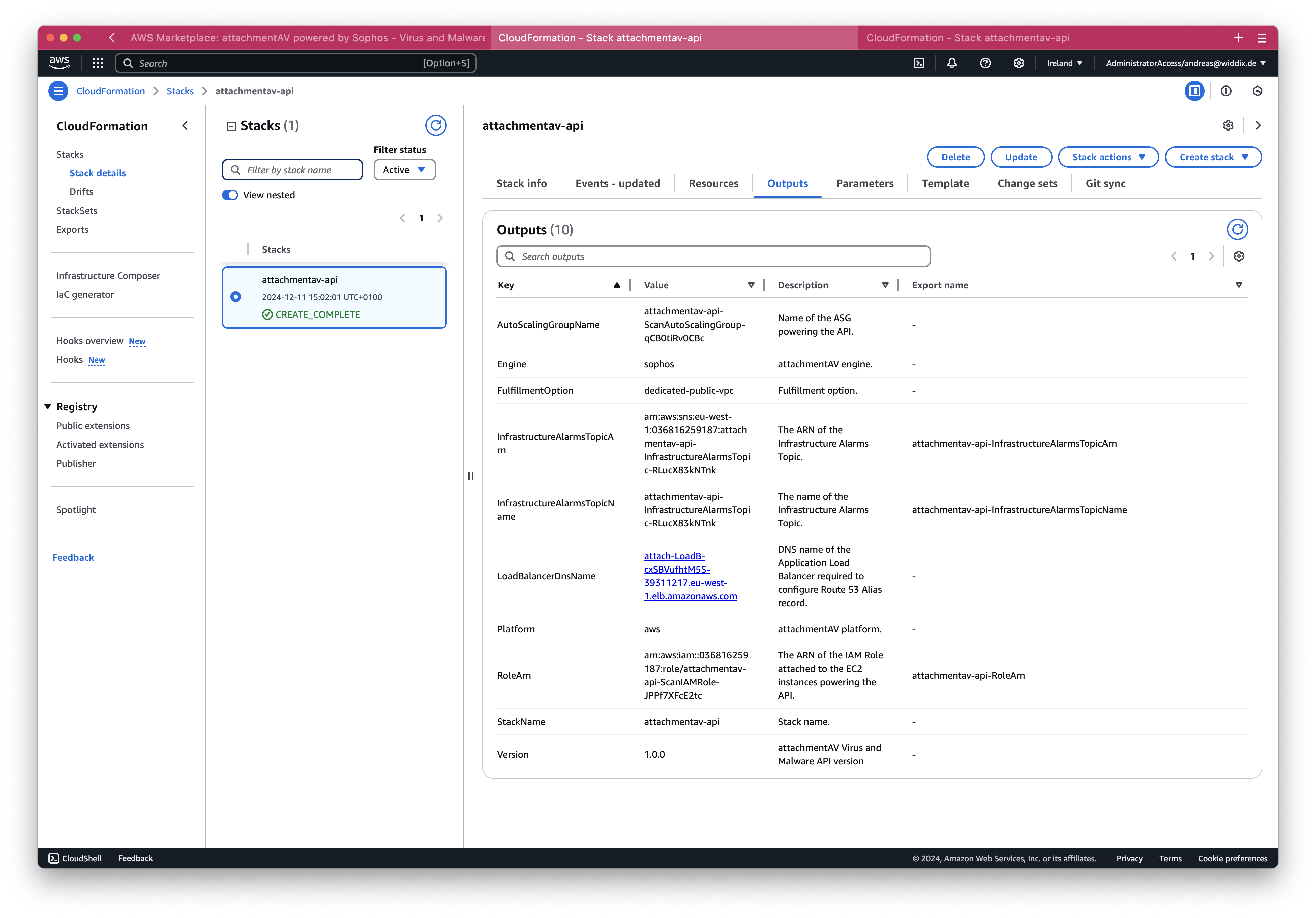This screenshot has height=918, width=1316.
Task: Toggle the side navigation hamburger icon
Action: click(x=58, y=91)
